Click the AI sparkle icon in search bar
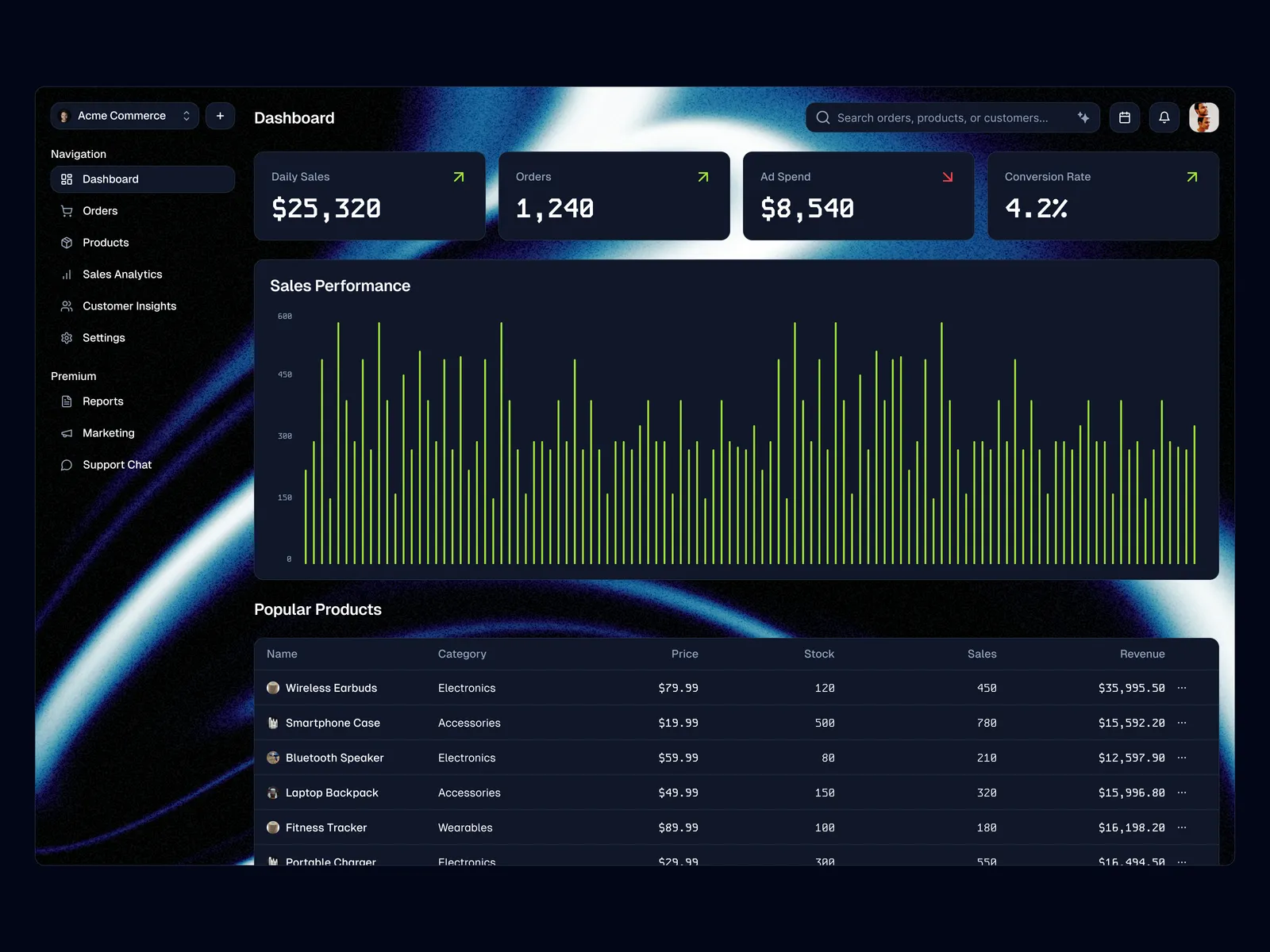 (x=1083, y=117)
